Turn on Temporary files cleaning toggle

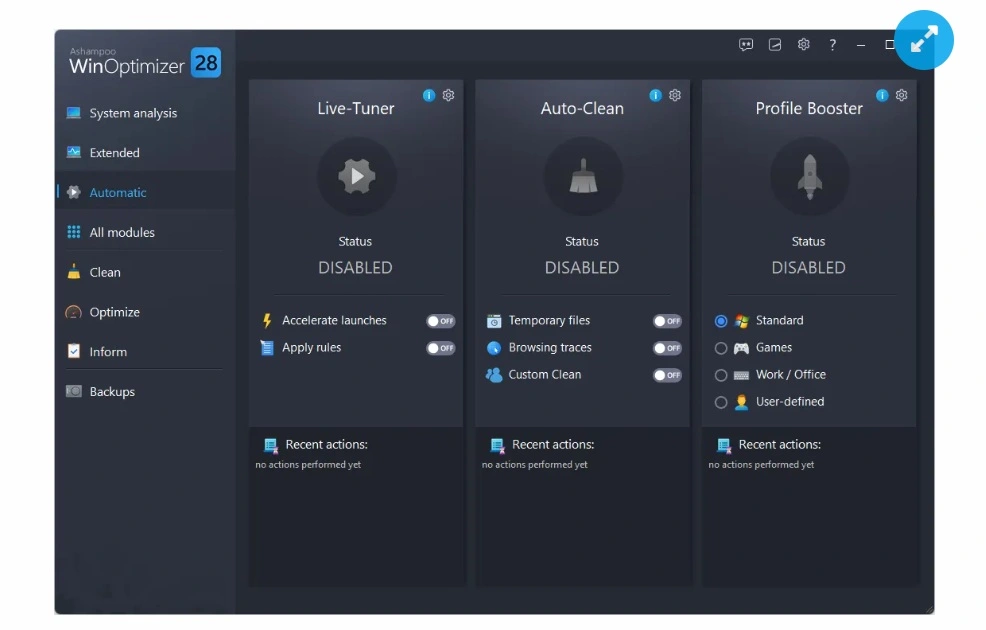click(667, 321)
